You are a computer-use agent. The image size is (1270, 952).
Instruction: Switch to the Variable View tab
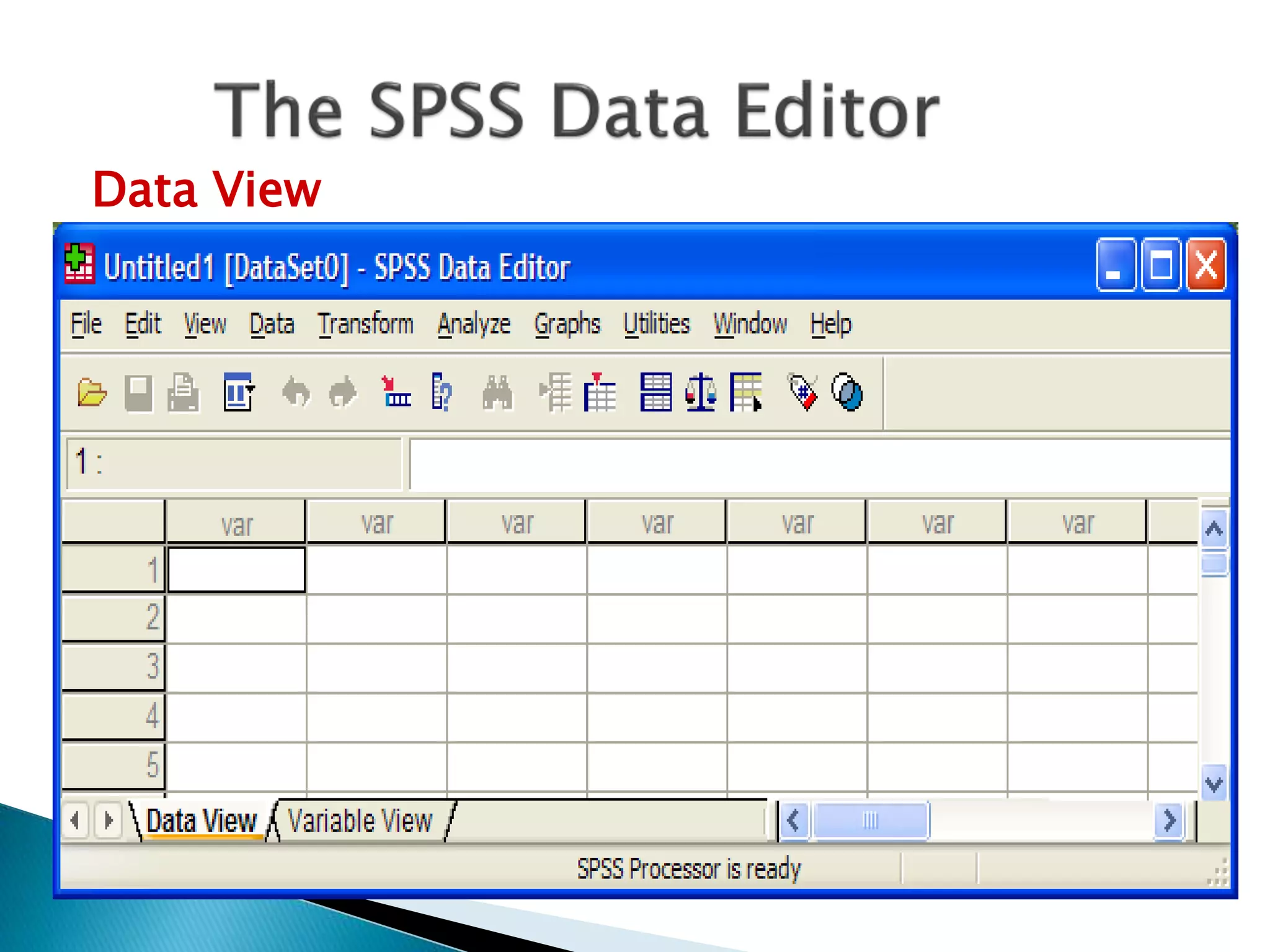tap(360, 821)
